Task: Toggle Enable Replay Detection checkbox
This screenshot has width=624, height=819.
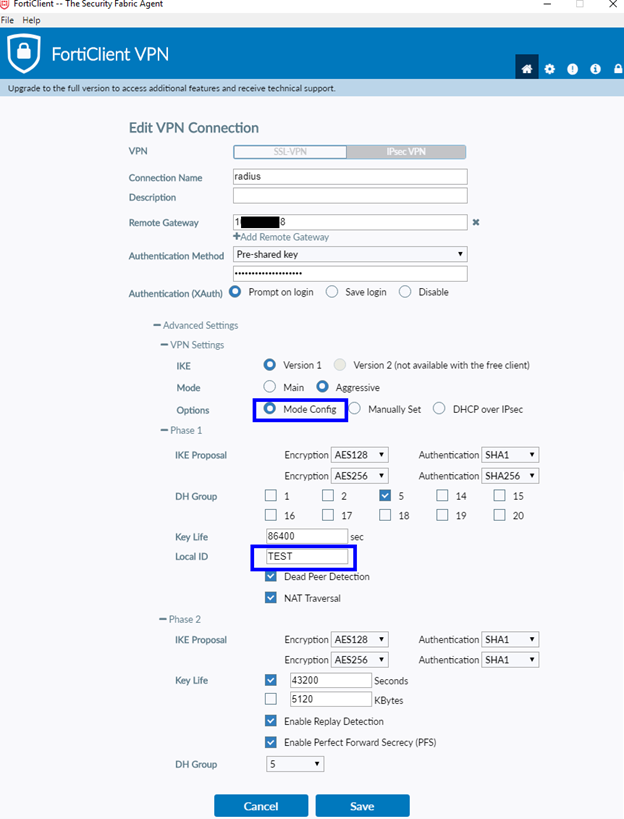Action: pos(270,721)
